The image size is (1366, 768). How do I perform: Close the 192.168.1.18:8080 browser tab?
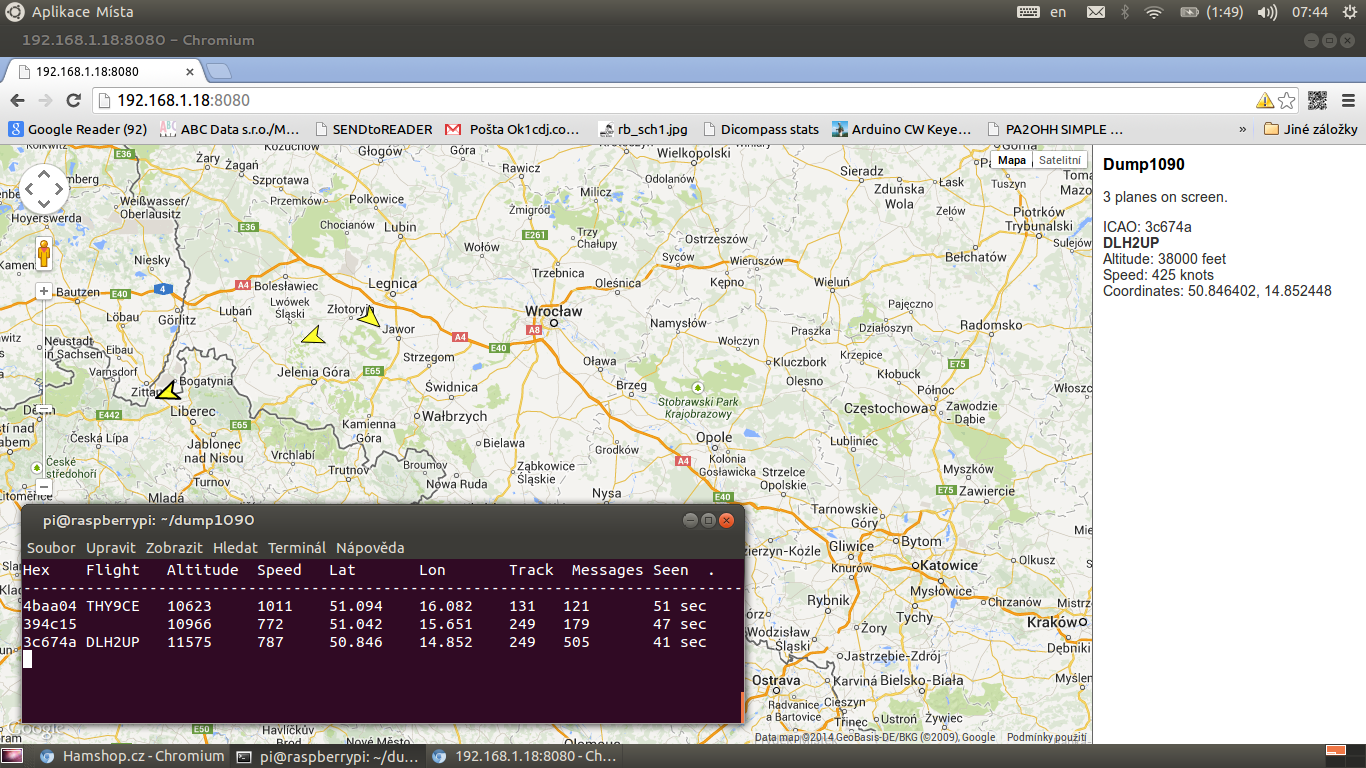click(190, 72)
